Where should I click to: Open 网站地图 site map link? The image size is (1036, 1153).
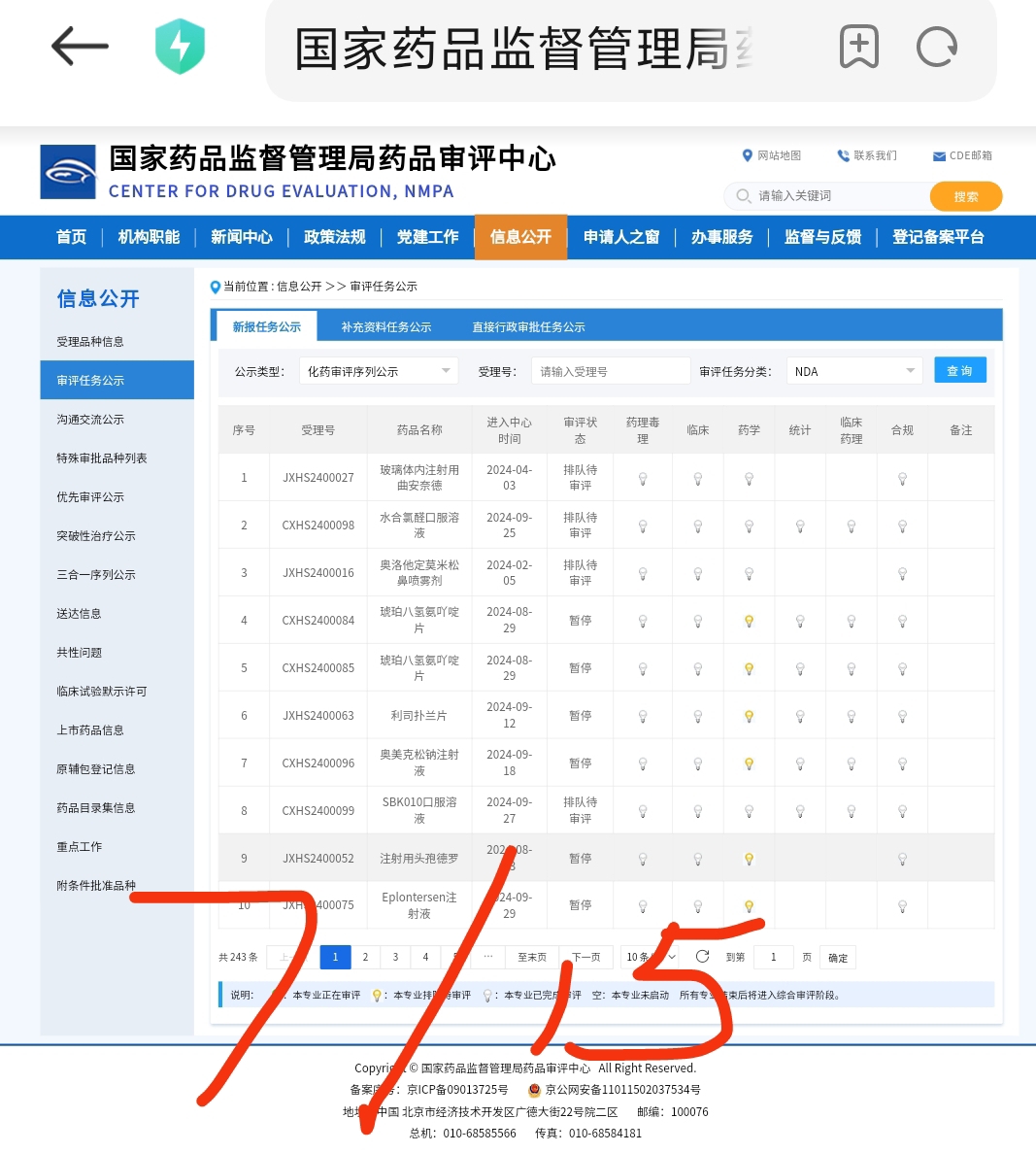coord(771,155)
